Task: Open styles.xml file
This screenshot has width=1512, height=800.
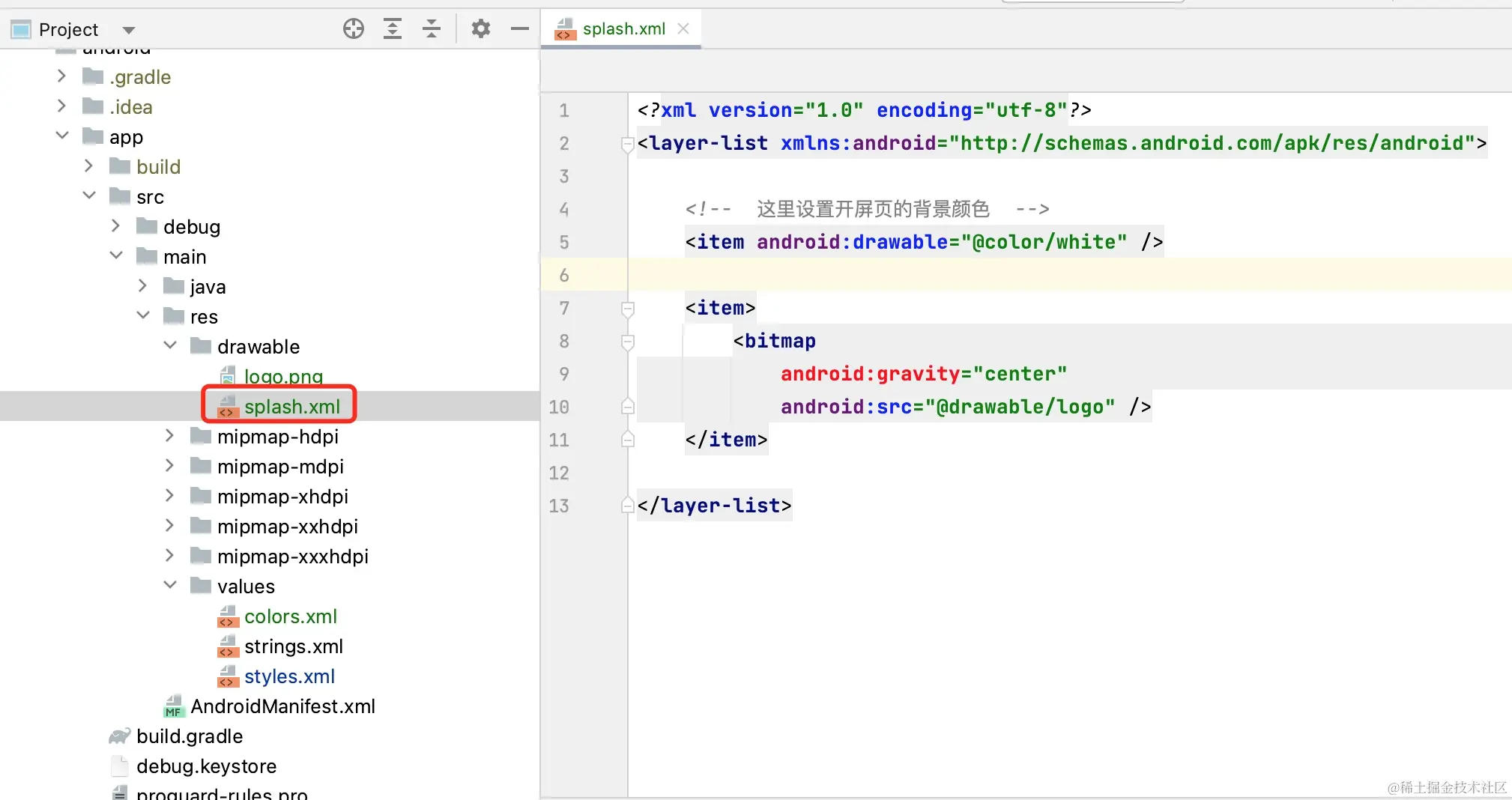Action: (x=289, y=676)
